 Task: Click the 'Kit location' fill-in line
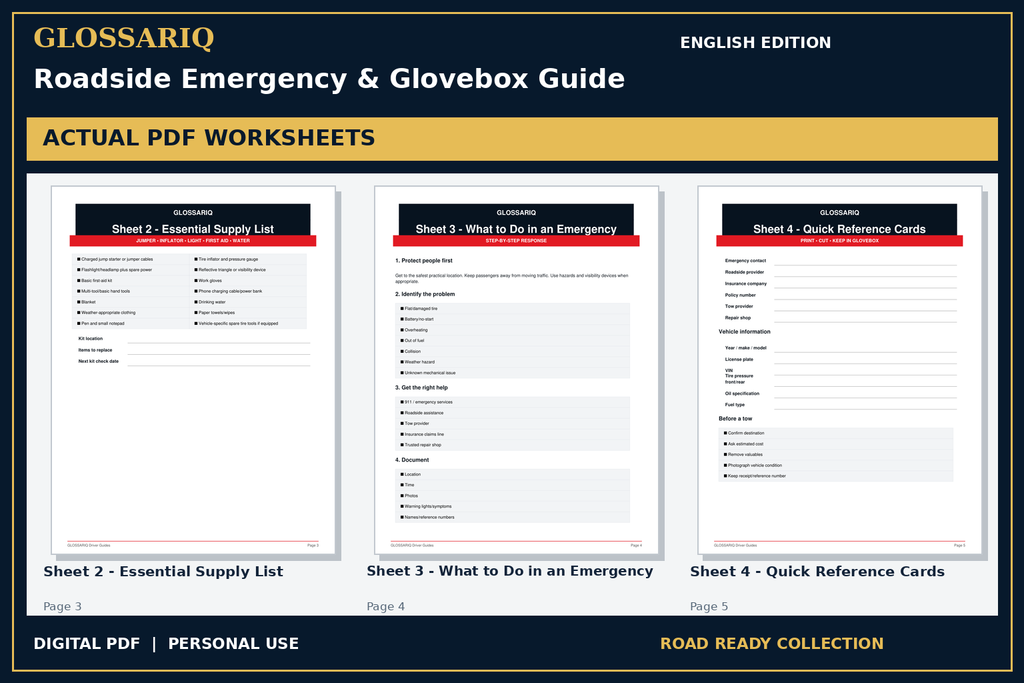coord(219,342)
